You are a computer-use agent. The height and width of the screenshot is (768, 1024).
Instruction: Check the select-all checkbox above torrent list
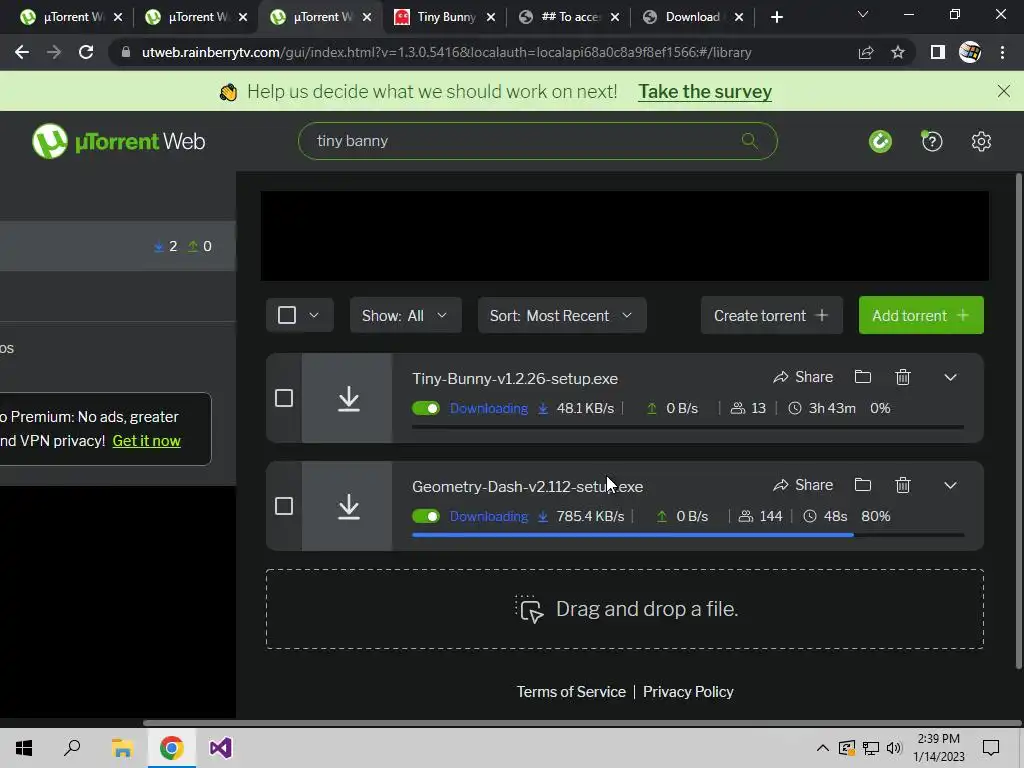[x=287, y=315]
